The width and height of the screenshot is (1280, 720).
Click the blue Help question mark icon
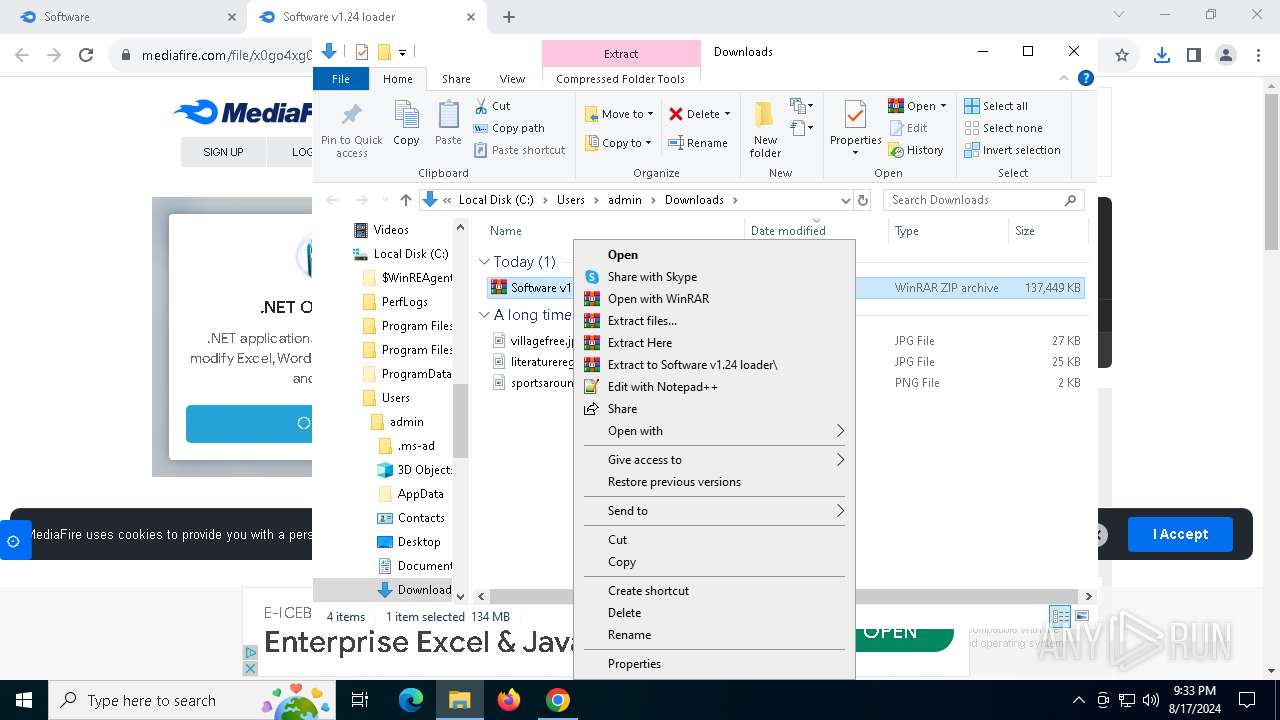click(x=1085, y=78)
